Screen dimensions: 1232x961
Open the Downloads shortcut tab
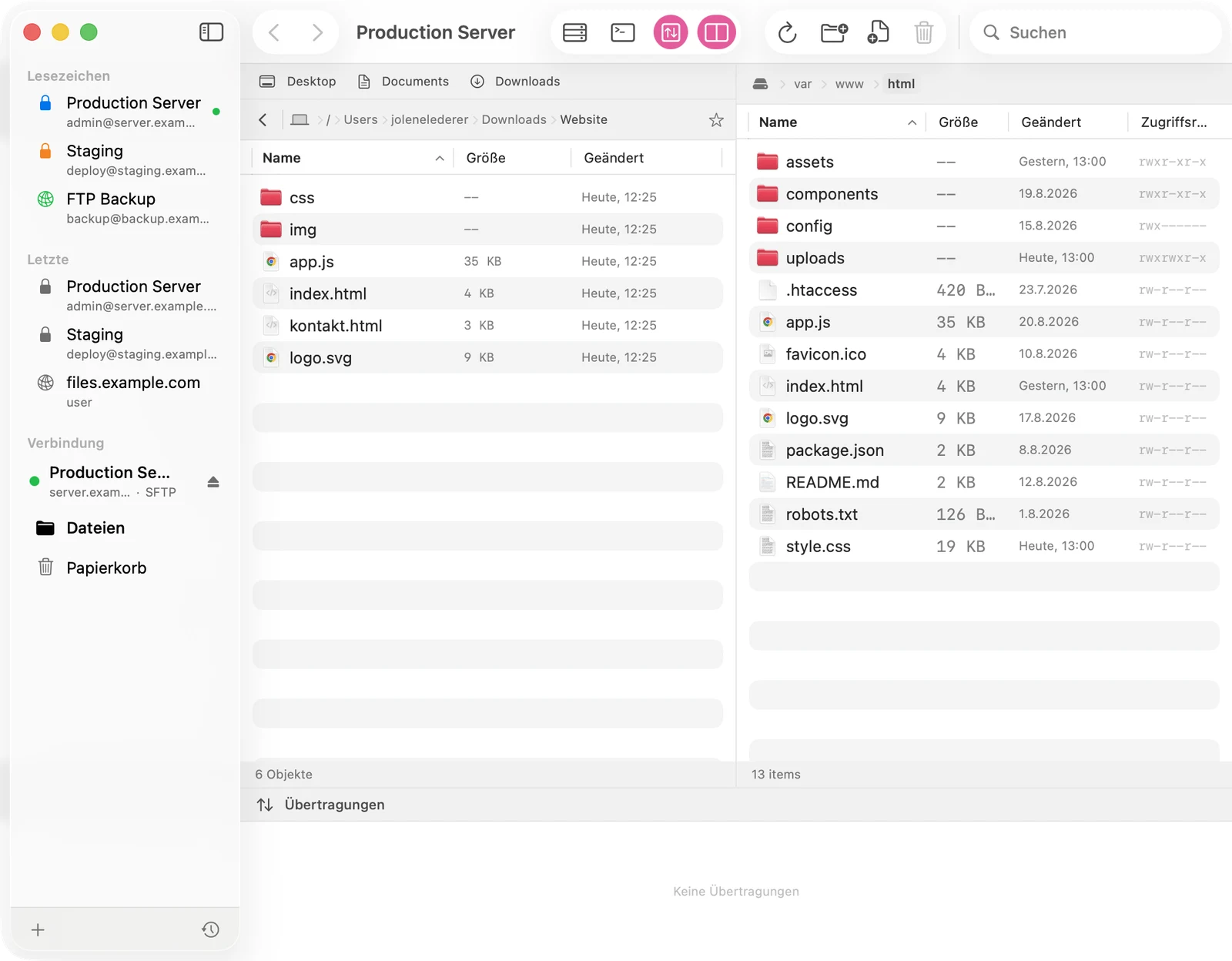514,82
